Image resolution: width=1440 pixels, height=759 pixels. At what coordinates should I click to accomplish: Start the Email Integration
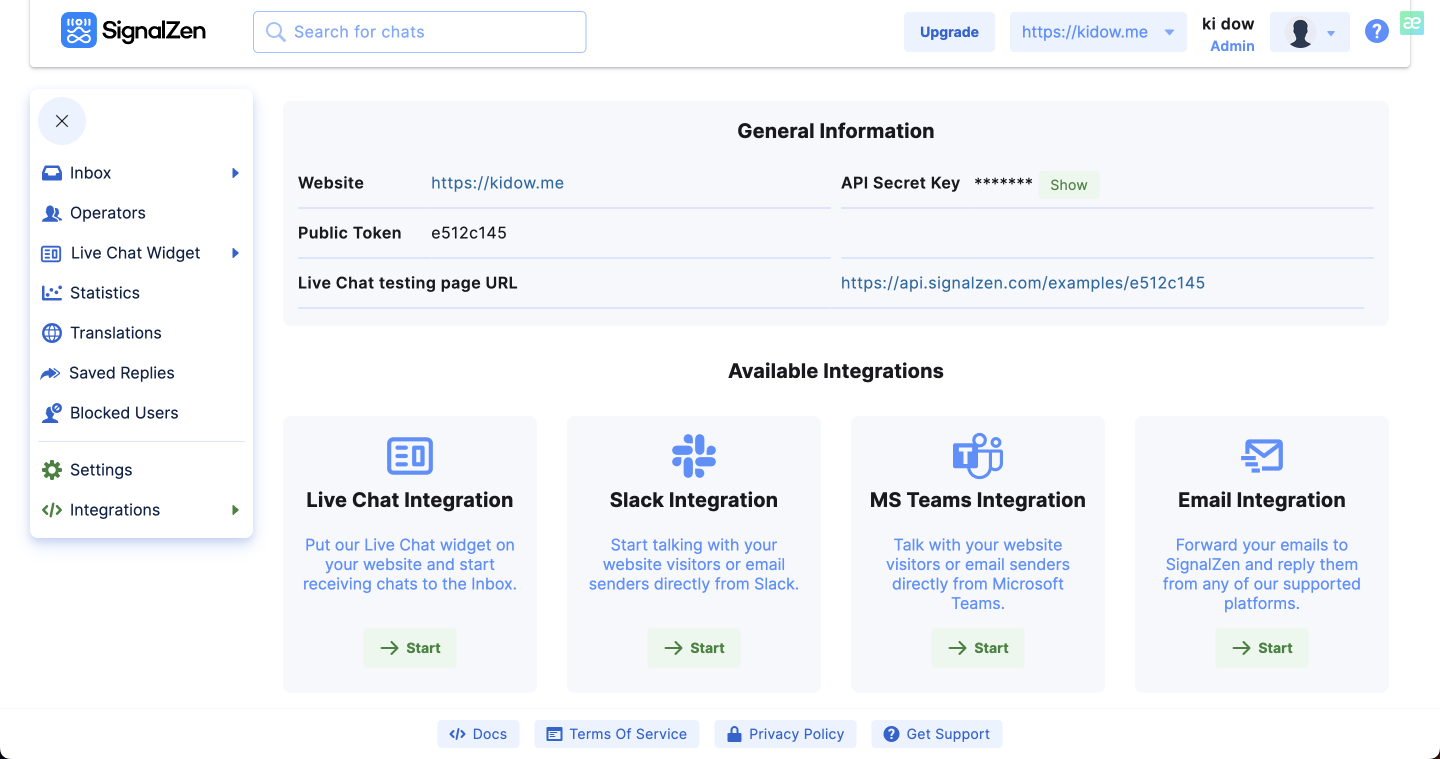click(1262, 648)
